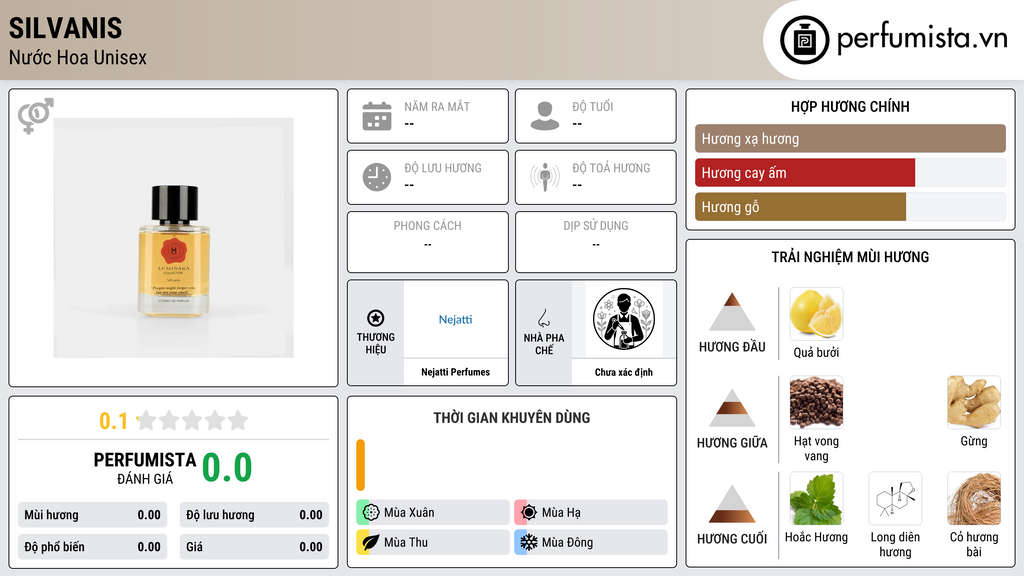Image resolution: width=1024 pixels, height=576 pixels.
Task: Click the Hương xạ hương accord bar
Action: pyautogui.click(x=850, y=138)
